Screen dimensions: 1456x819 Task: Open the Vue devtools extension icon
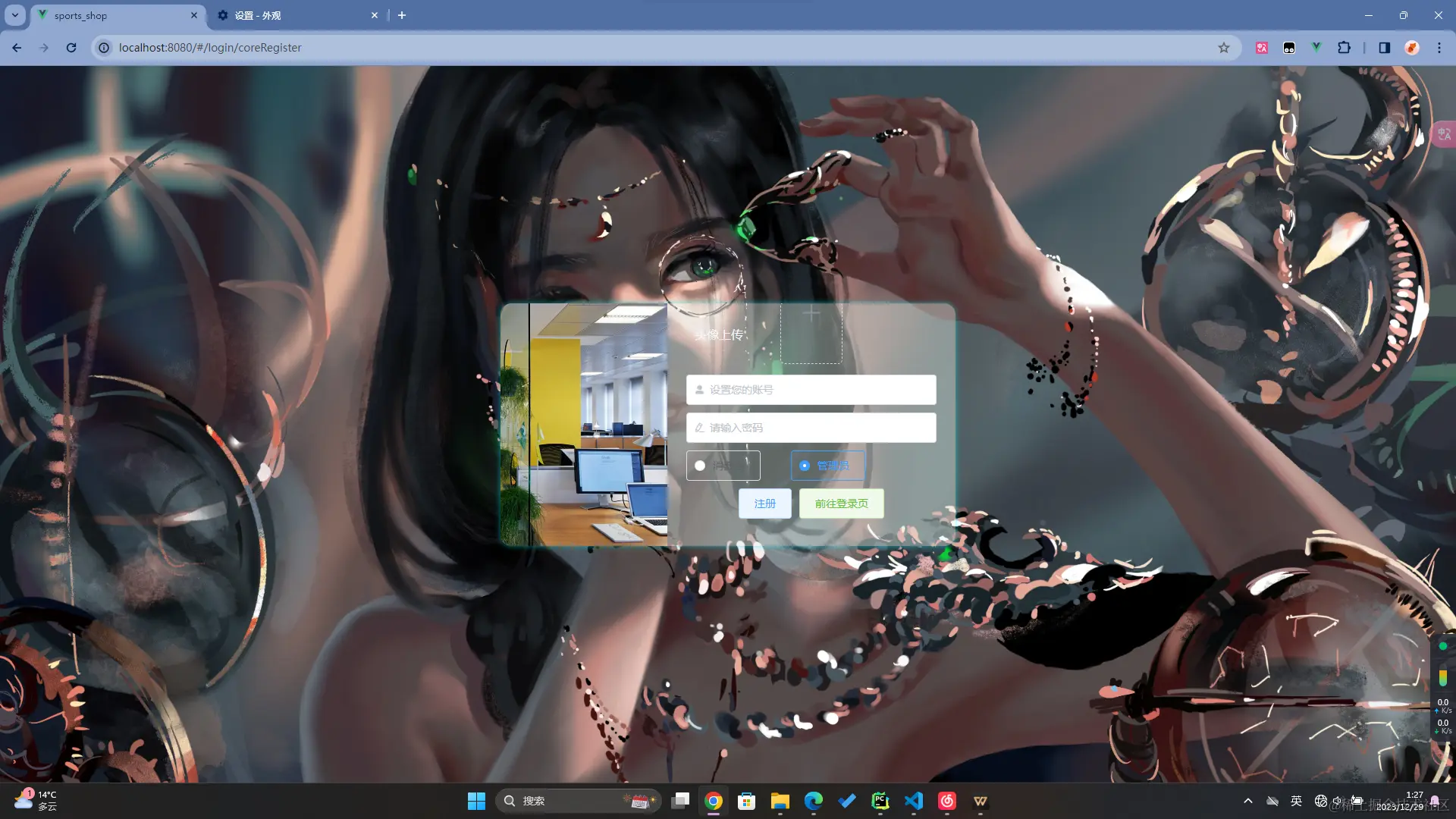pyautogui.click(x=1316, y=48)
